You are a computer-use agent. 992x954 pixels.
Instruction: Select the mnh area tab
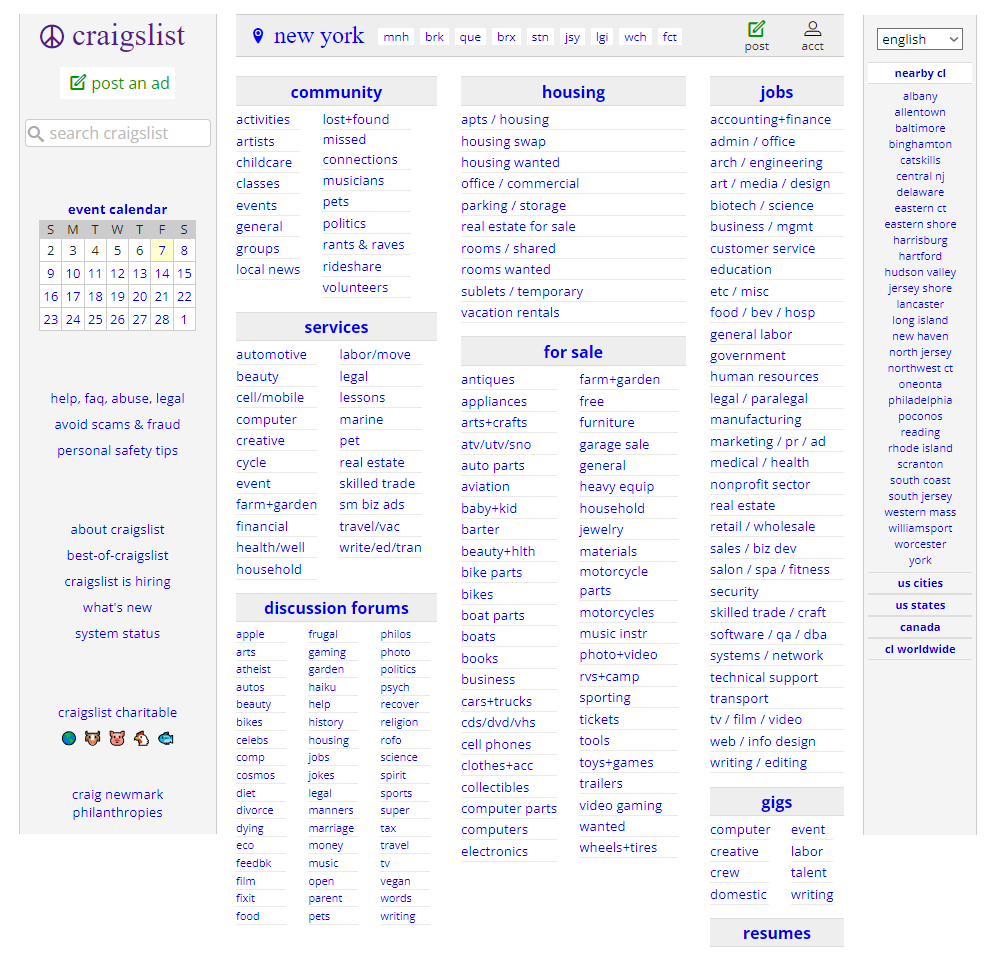click(396, 37)
